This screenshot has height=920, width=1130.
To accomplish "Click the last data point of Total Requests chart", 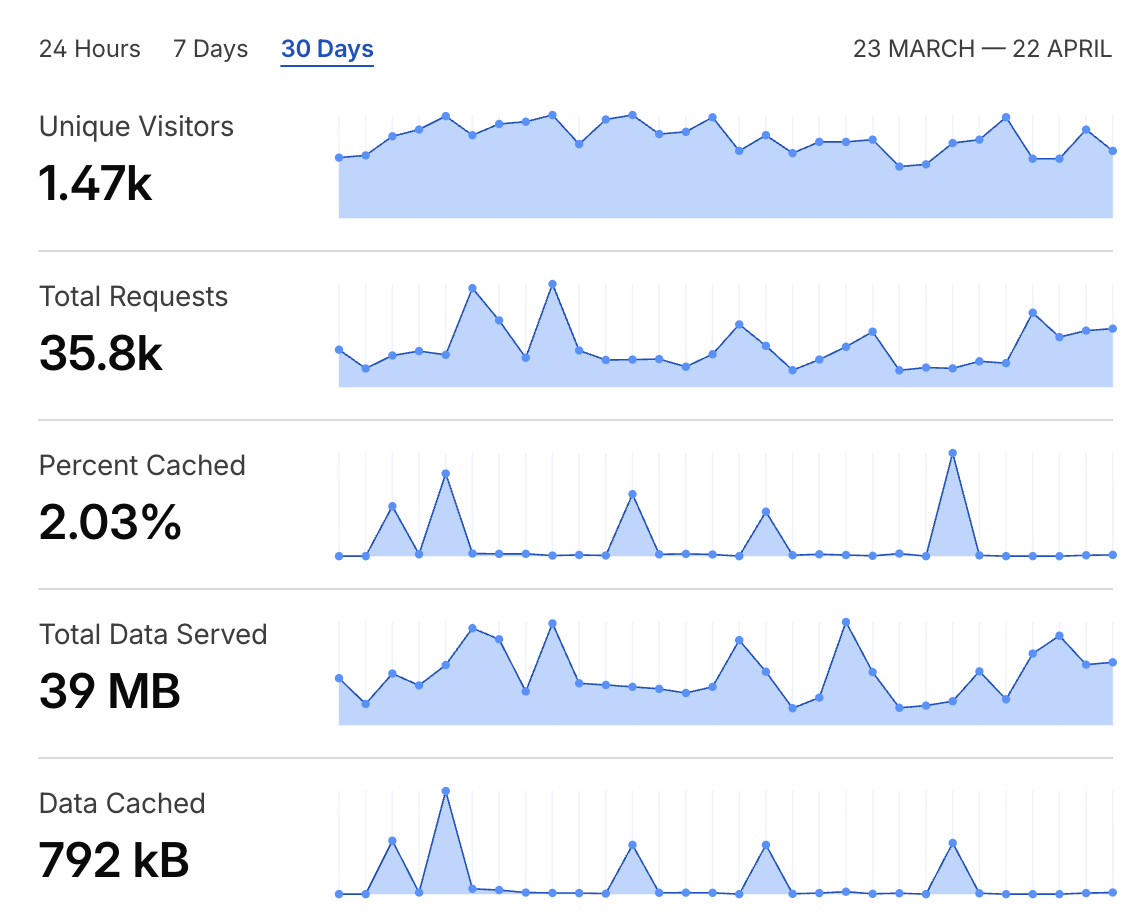I will click(x=1113, y=328).
